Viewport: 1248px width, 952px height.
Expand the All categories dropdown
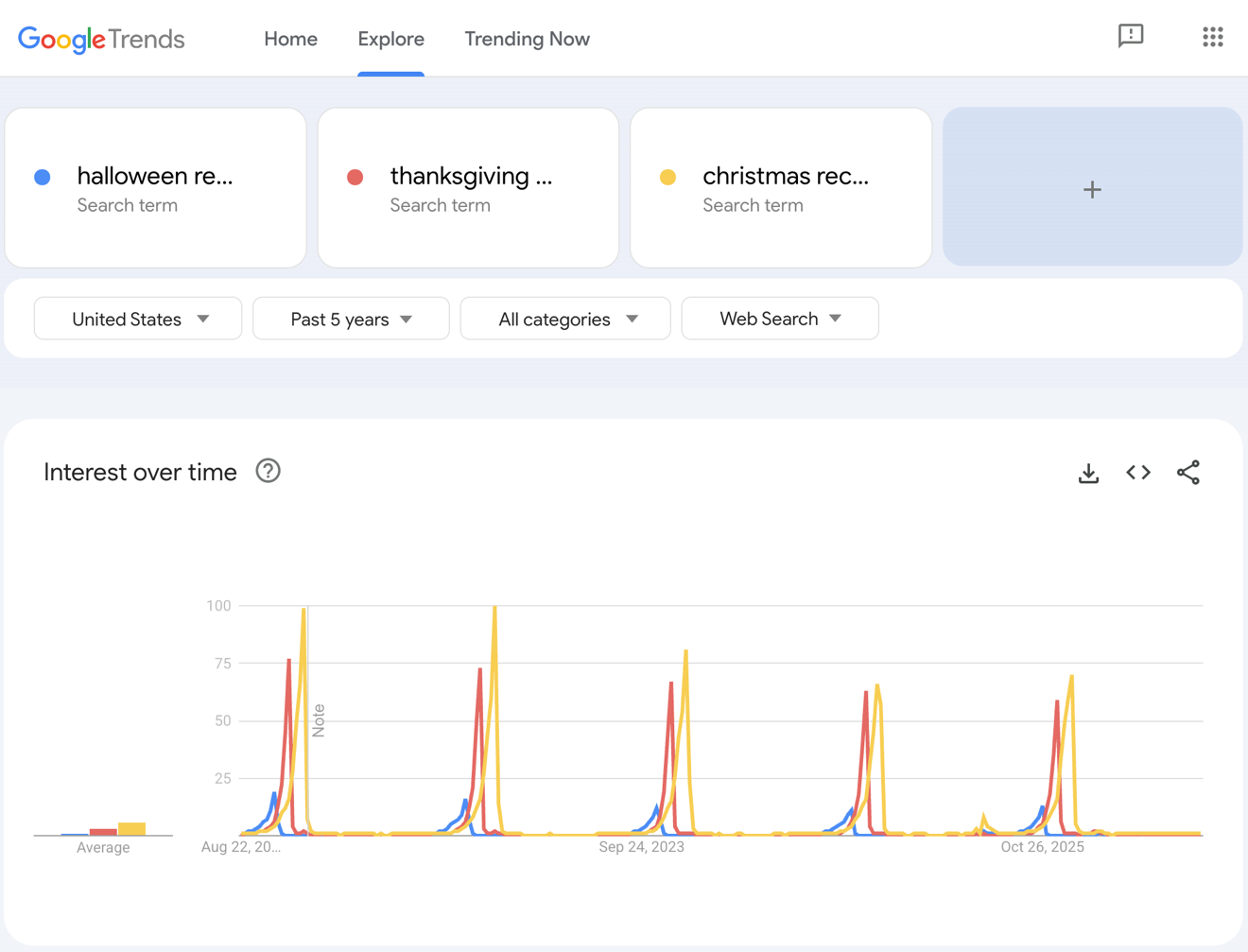(x=565, y=319)
